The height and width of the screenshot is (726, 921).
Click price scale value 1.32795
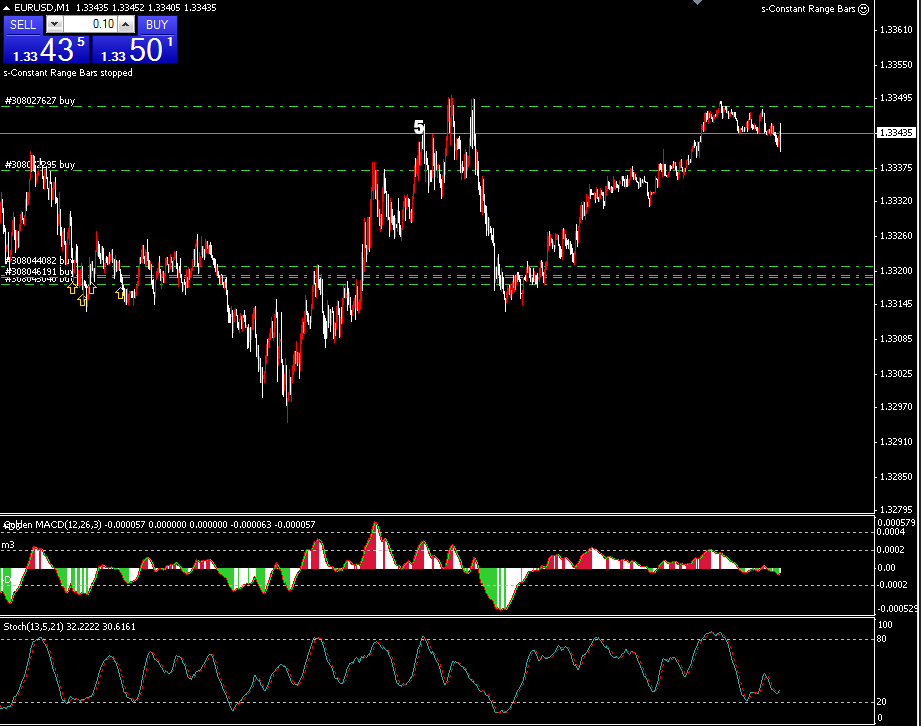pyautogui.click(x=896, y=510)
